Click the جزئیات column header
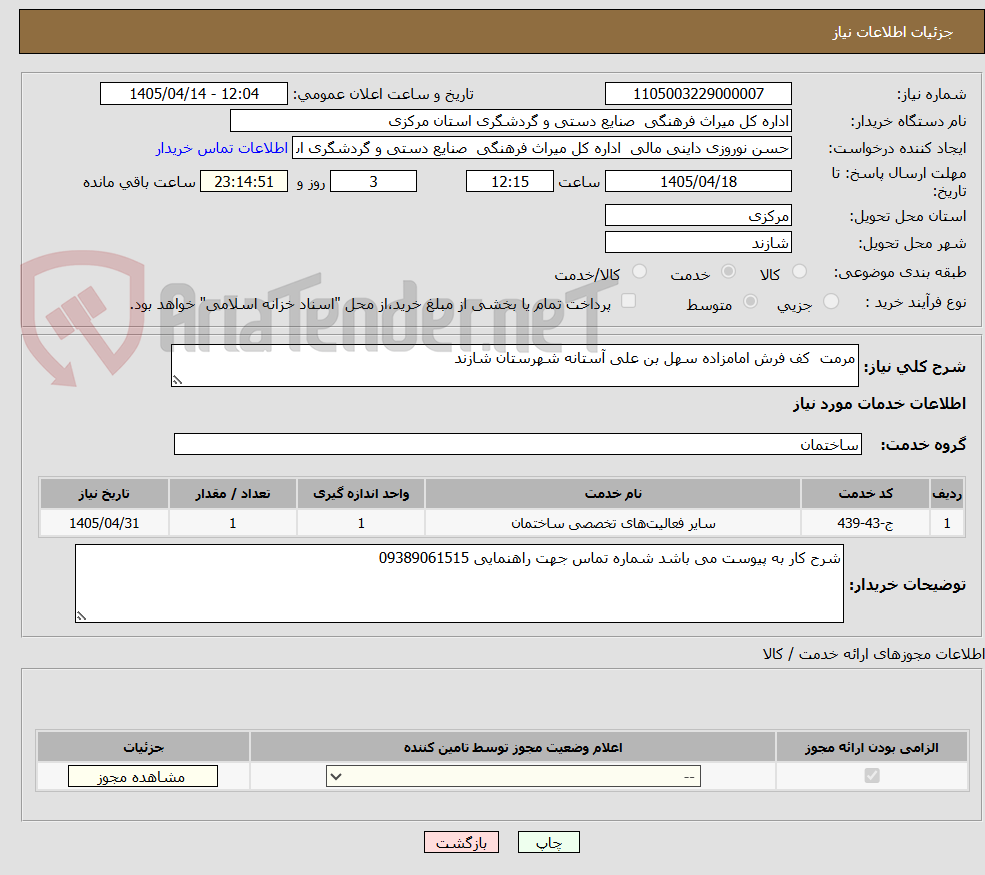985x875 pixels. pos(143,747)
